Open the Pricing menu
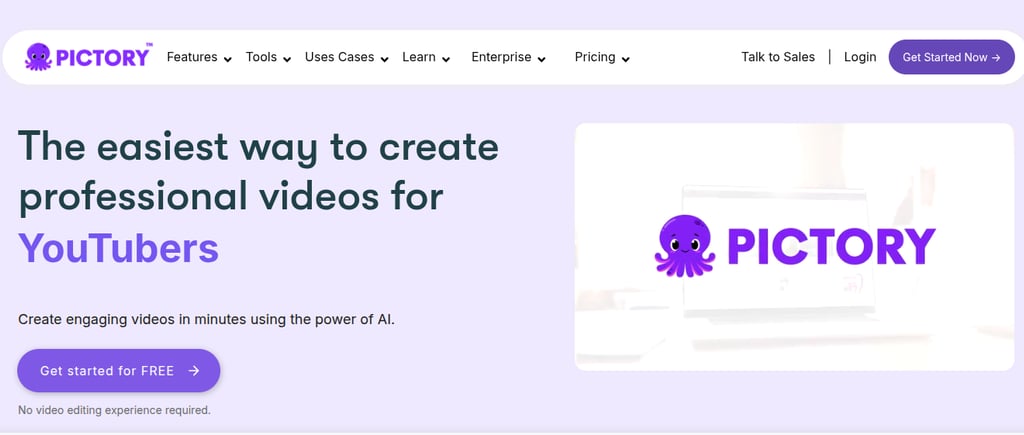Screen dimensions: 1024x435 coord(595,57)
